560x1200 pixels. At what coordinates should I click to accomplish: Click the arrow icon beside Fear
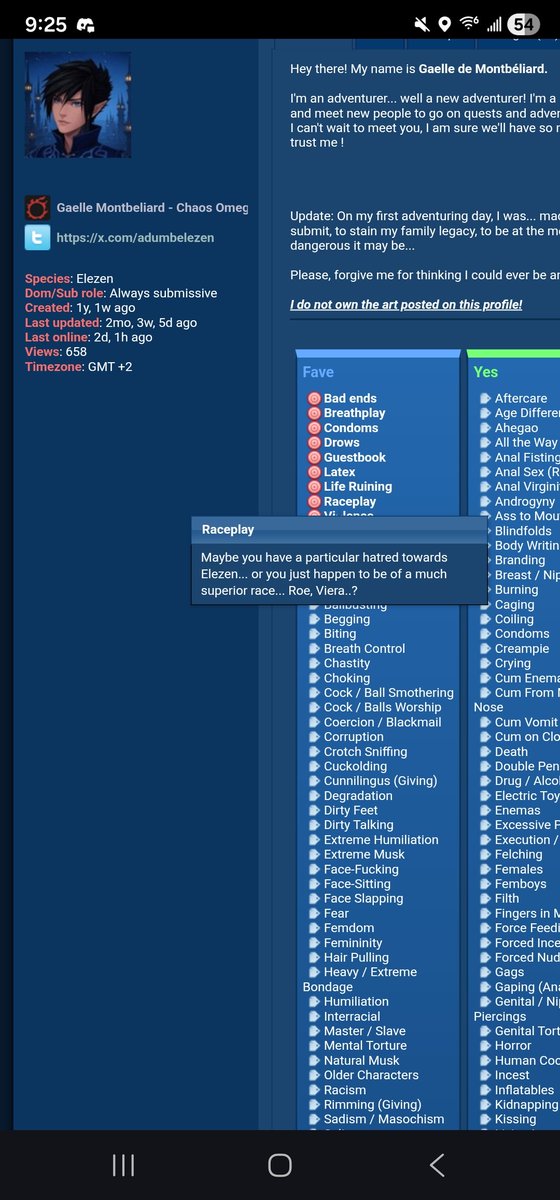315,913
